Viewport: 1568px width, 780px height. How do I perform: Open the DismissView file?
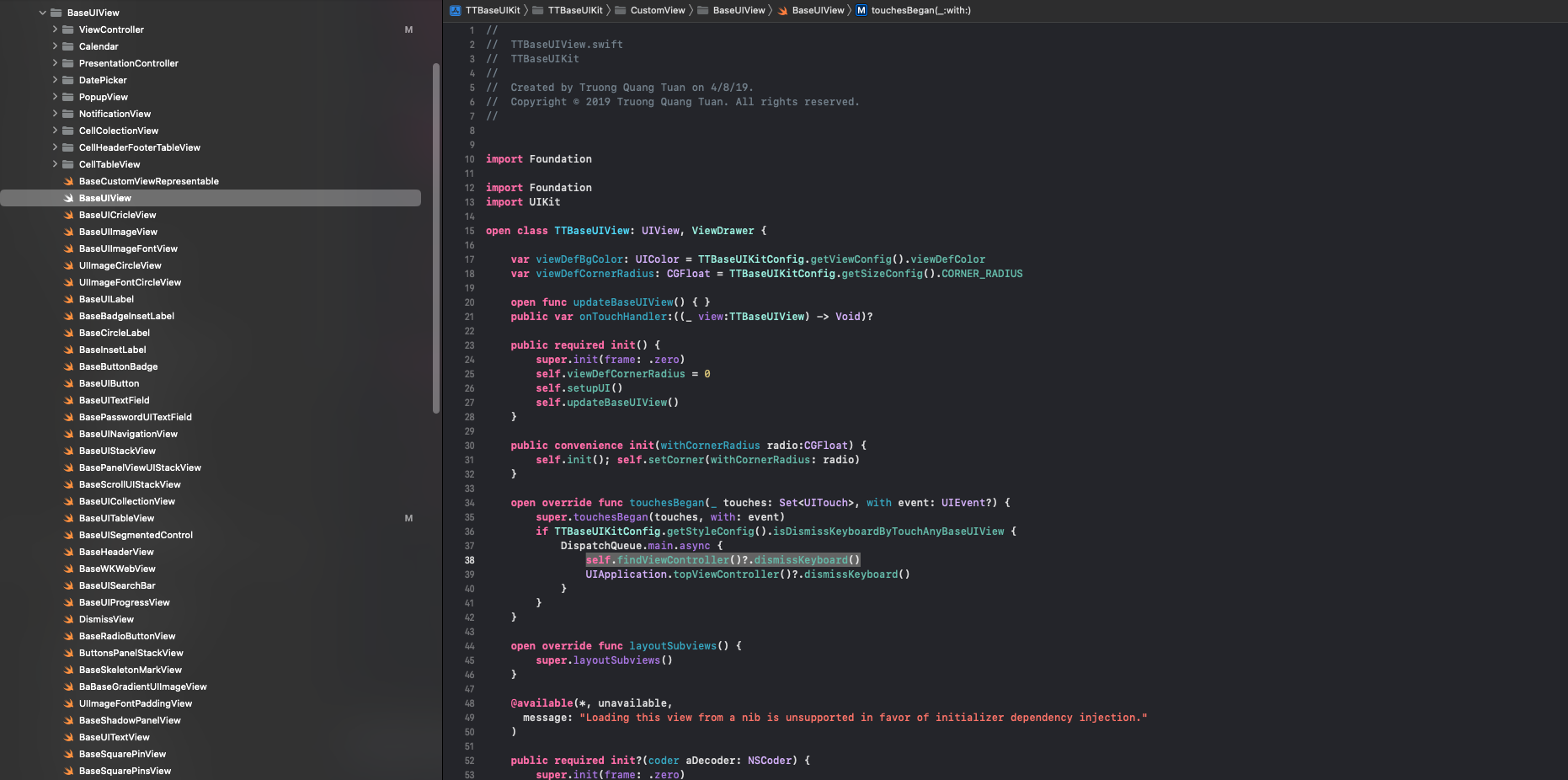click(x=106, y=619)
